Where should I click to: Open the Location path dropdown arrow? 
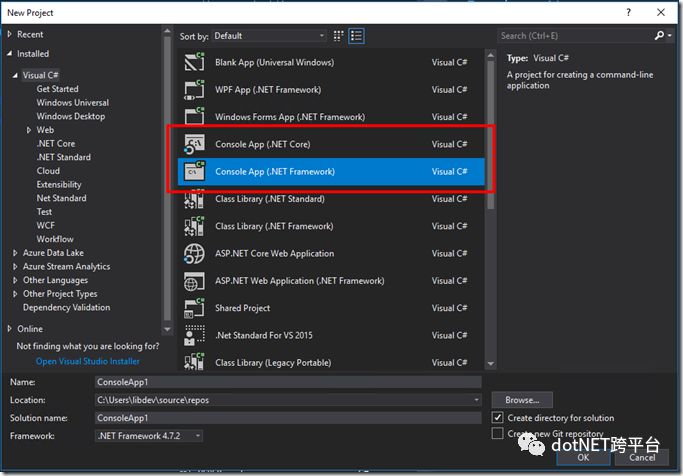[476, 400]
